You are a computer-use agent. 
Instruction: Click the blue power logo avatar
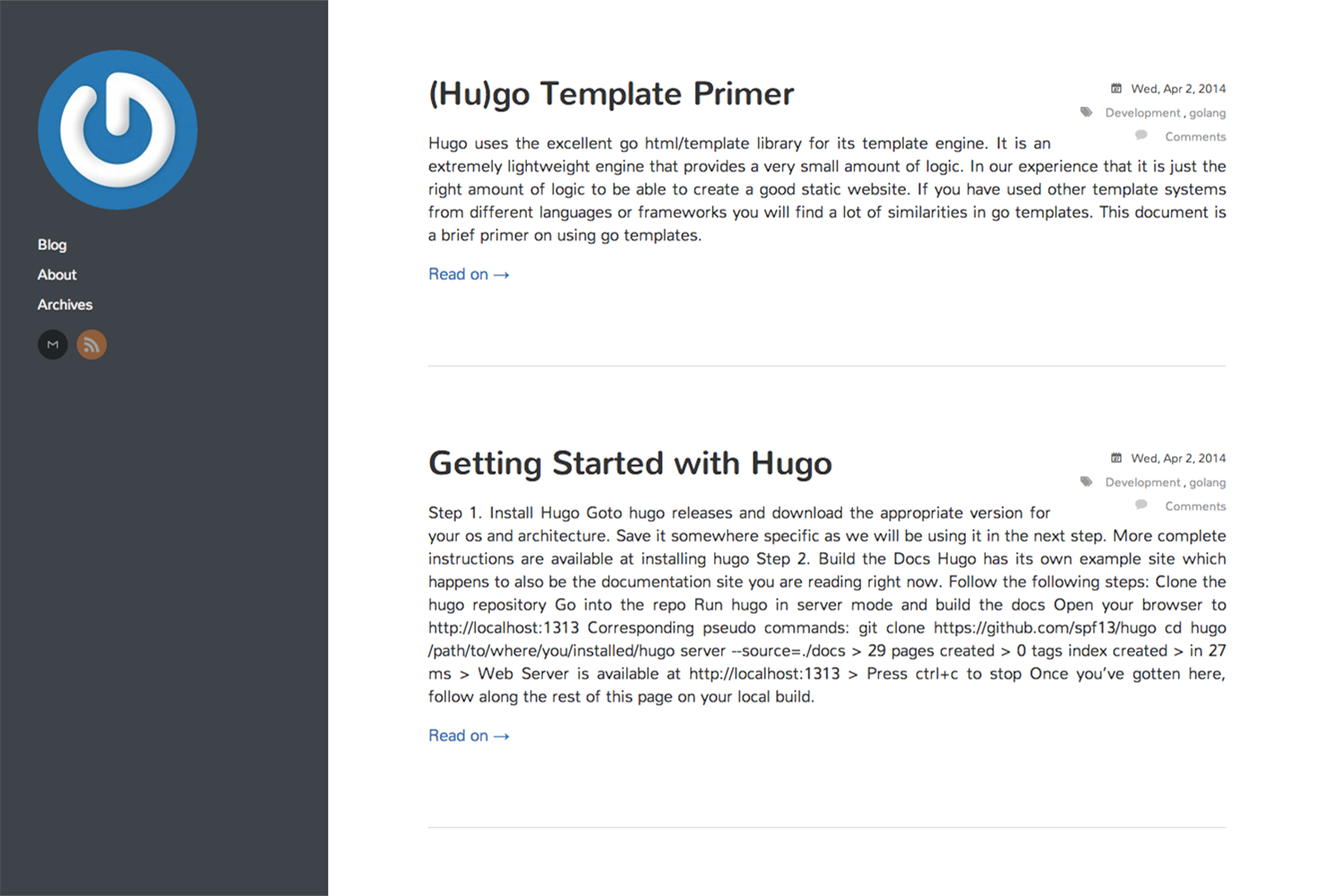(x=117, y=130)
